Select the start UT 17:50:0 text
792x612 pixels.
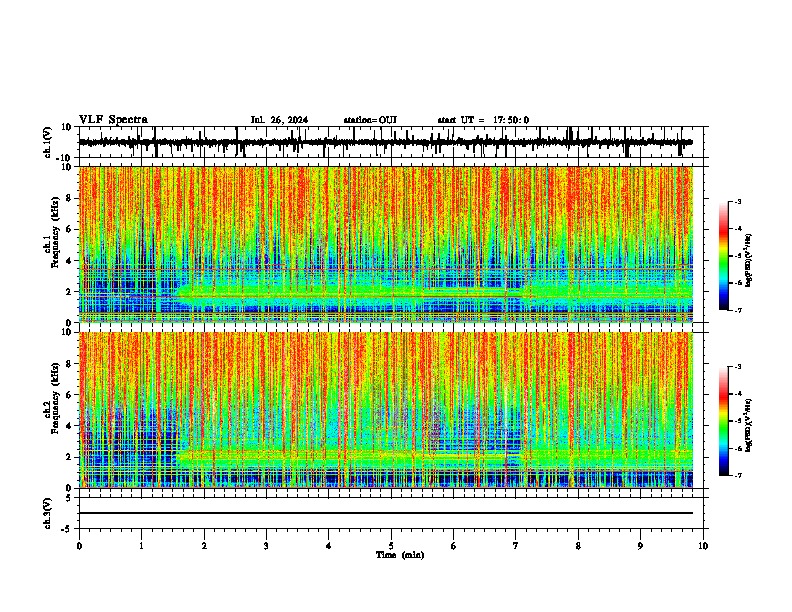coord(483,120)
